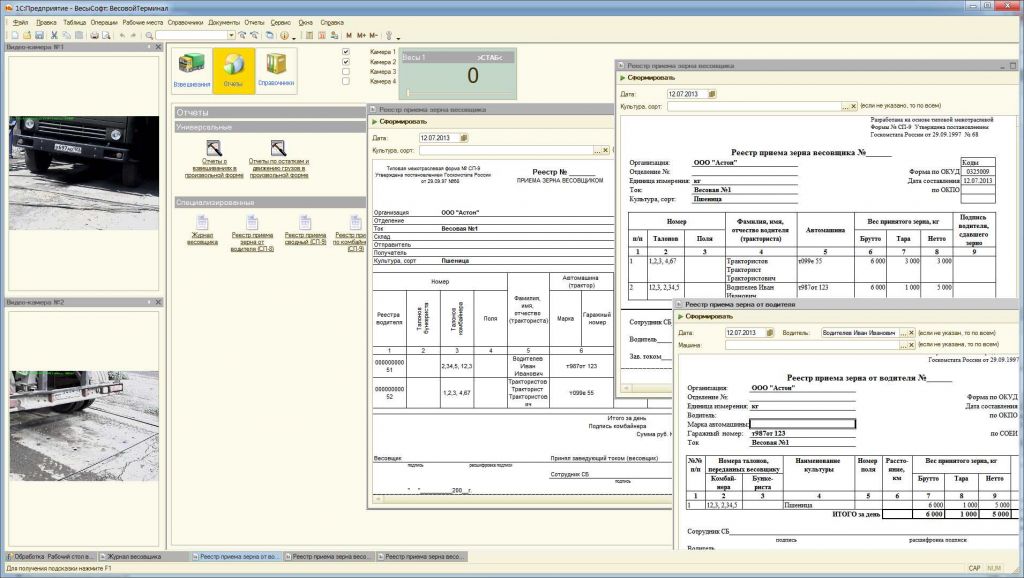Image resolution: width=1024 pixels, height=578 pixels.
Task: Open Культура selection in top-right Реестр window
Action: (x=844, y=106)
